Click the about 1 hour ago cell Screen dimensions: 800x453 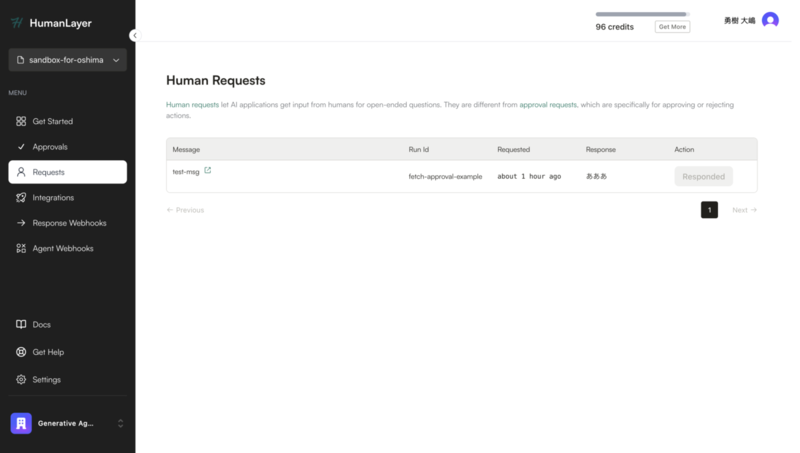tap(529, 177)
